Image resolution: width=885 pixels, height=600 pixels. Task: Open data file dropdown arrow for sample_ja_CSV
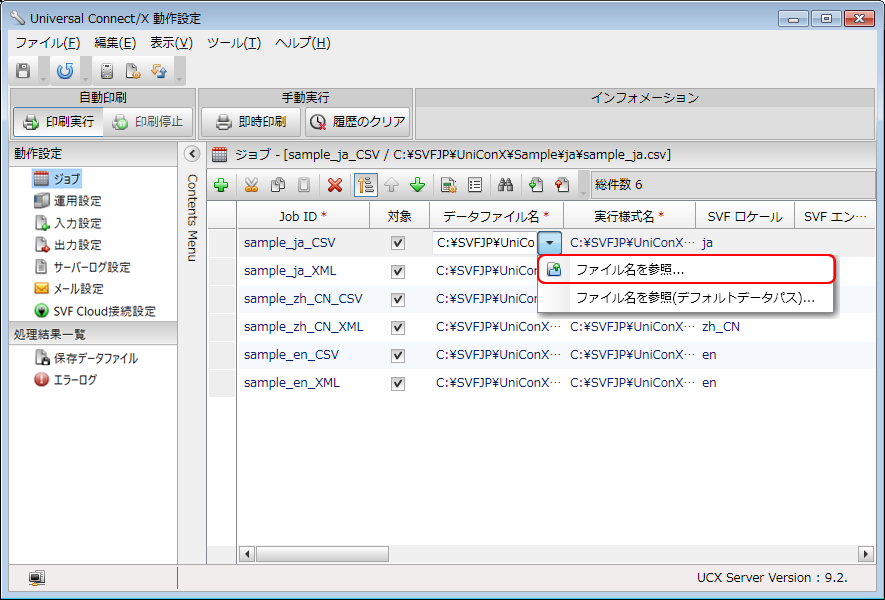coord(549,243)
